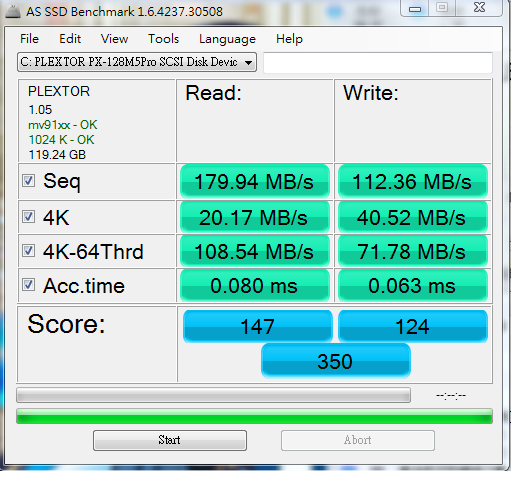Click the Seq write result 112.36 MB/s
Image resolution: width=520 pixels, height=478 pixels.
(x=413, y=182)
